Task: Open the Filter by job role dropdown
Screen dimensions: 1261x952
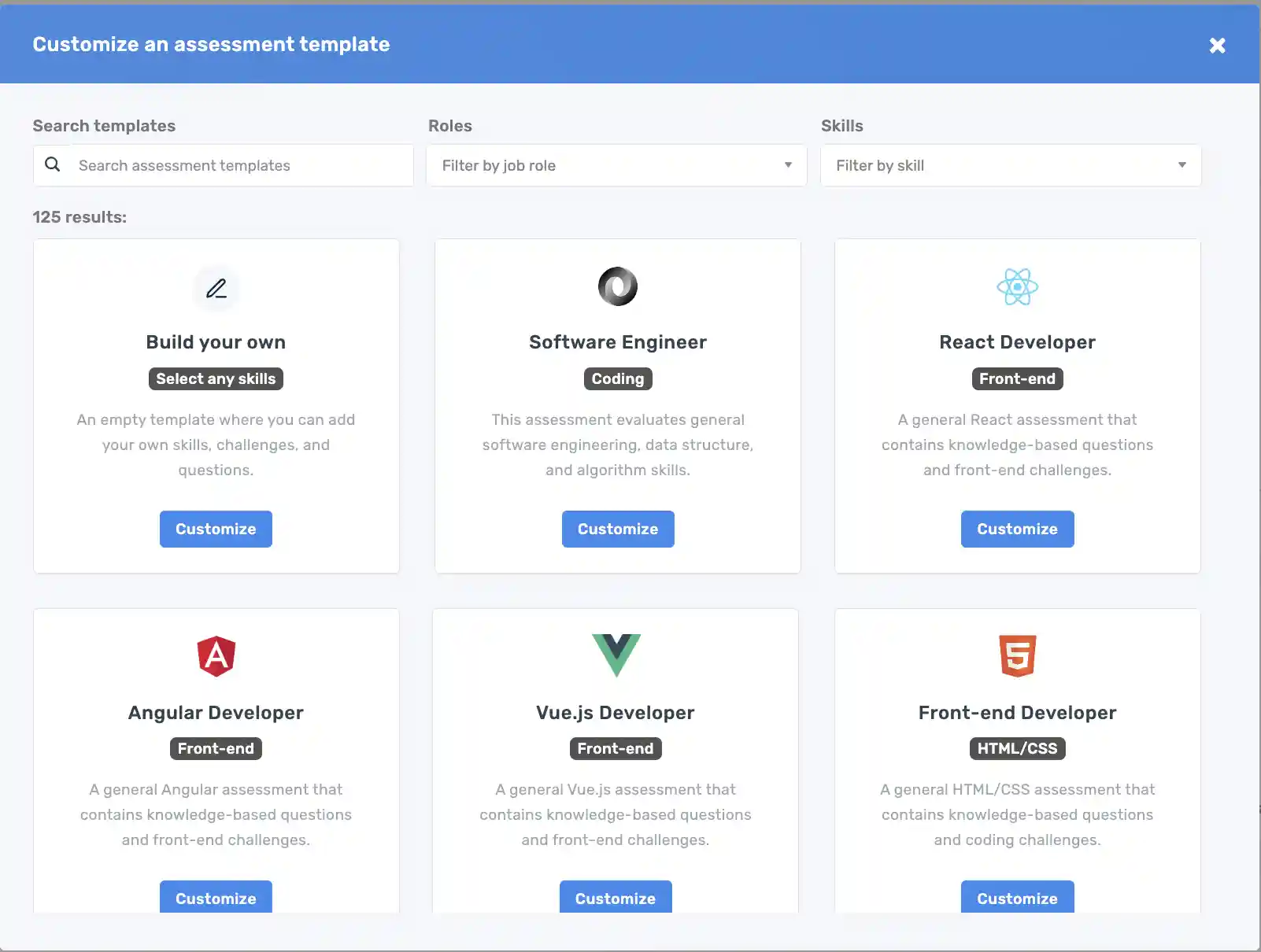Action: coord(616,165)
